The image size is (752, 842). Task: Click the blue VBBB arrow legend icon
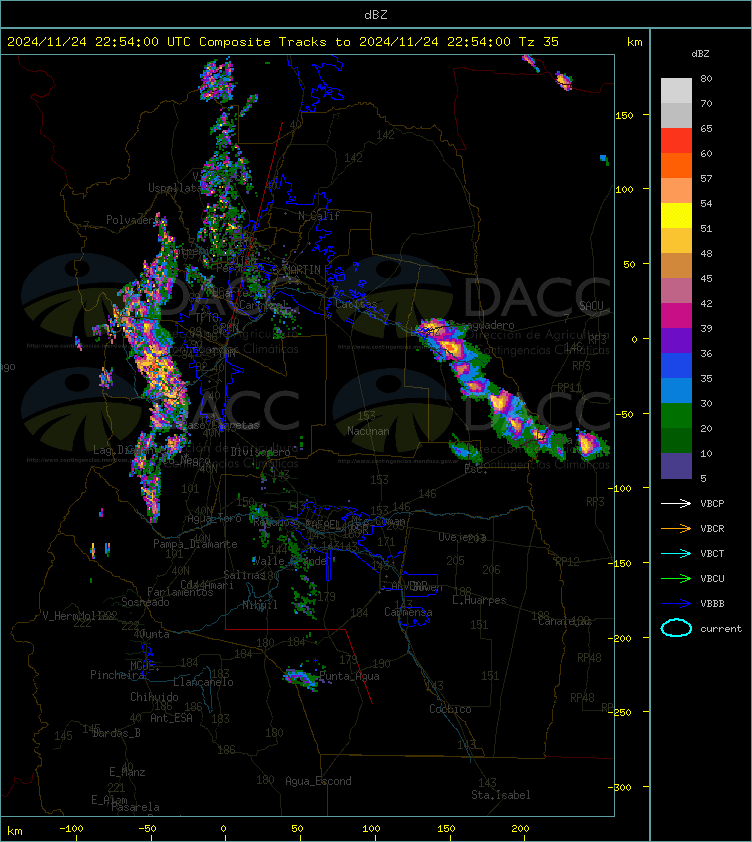676,604
